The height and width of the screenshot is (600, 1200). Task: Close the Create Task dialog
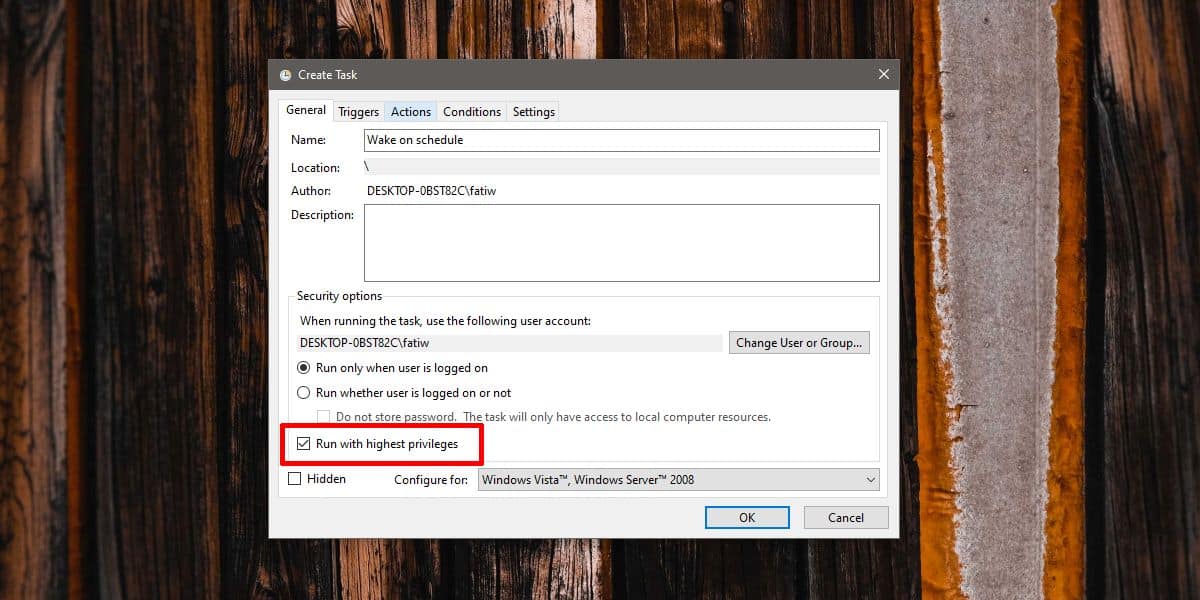tap(883, 74)
